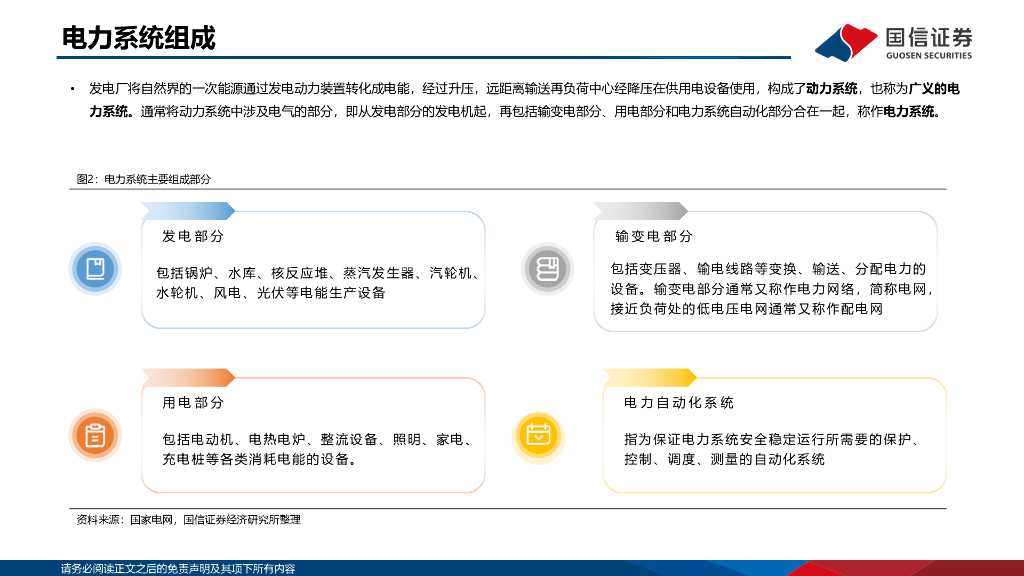Click the line starting 指为保证电力系统安全稳定运行

coord(773,440)
